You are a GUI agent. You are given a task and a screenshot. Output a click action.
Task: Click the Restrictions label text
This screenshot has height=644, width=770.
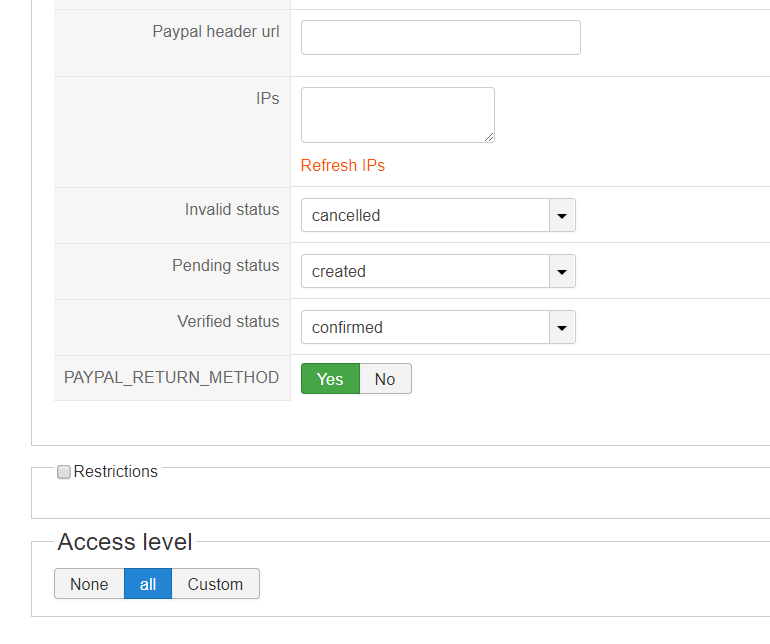click(x=116, y=472)
